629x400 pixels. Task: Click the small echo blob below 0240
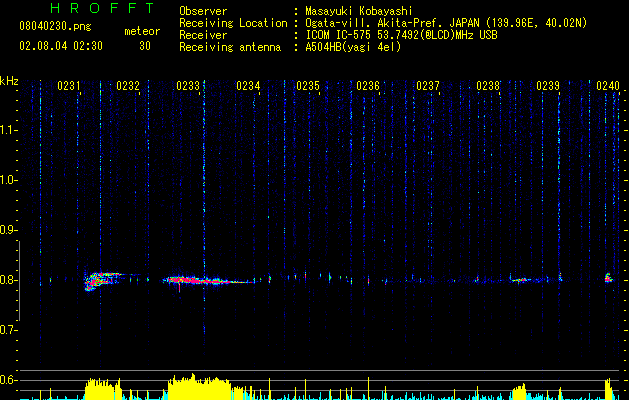pos(609,278)
